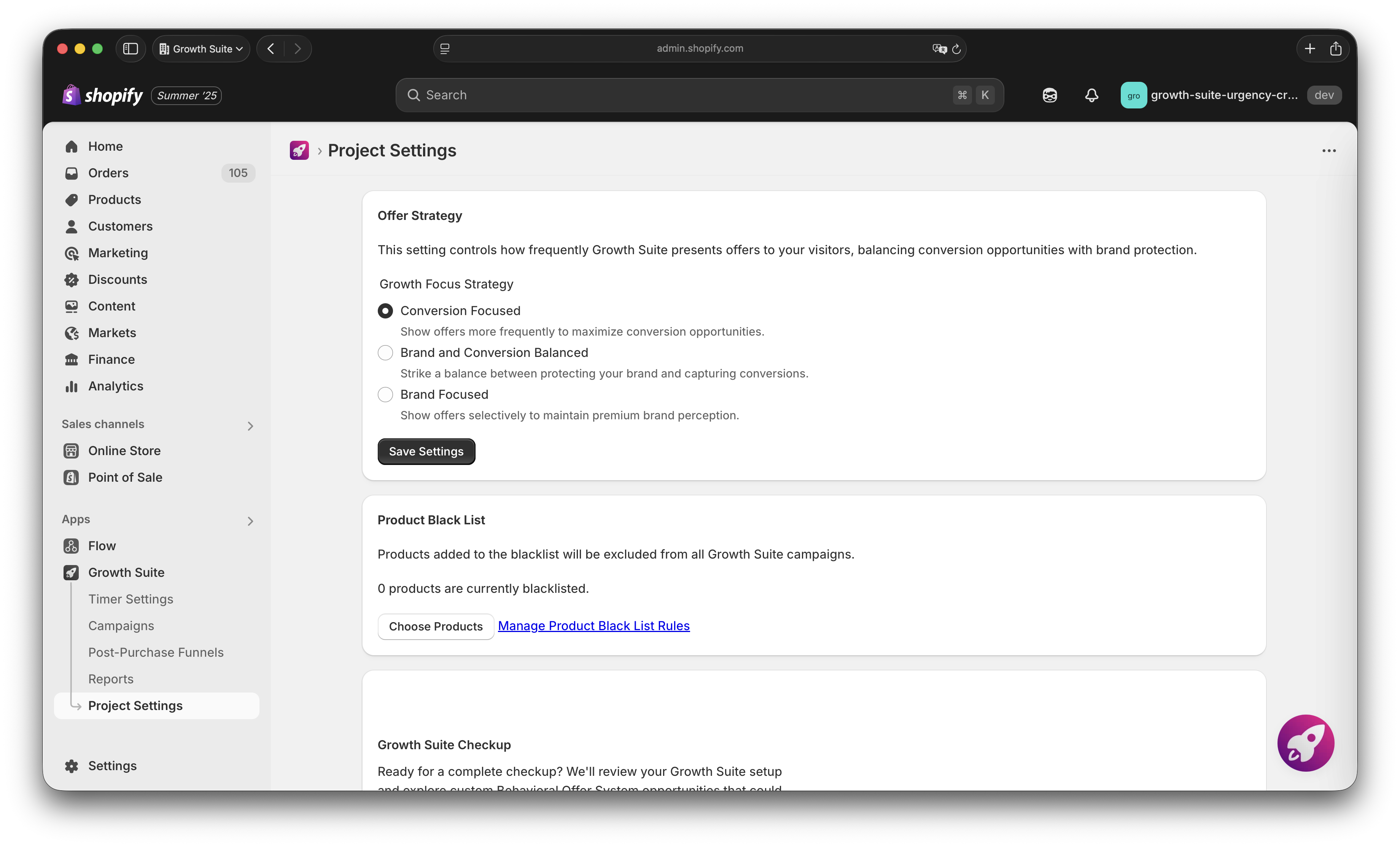Open Timer Settings in Growth Suite menu
This screenshot has width=1400, height=847.
click(131, 599)
